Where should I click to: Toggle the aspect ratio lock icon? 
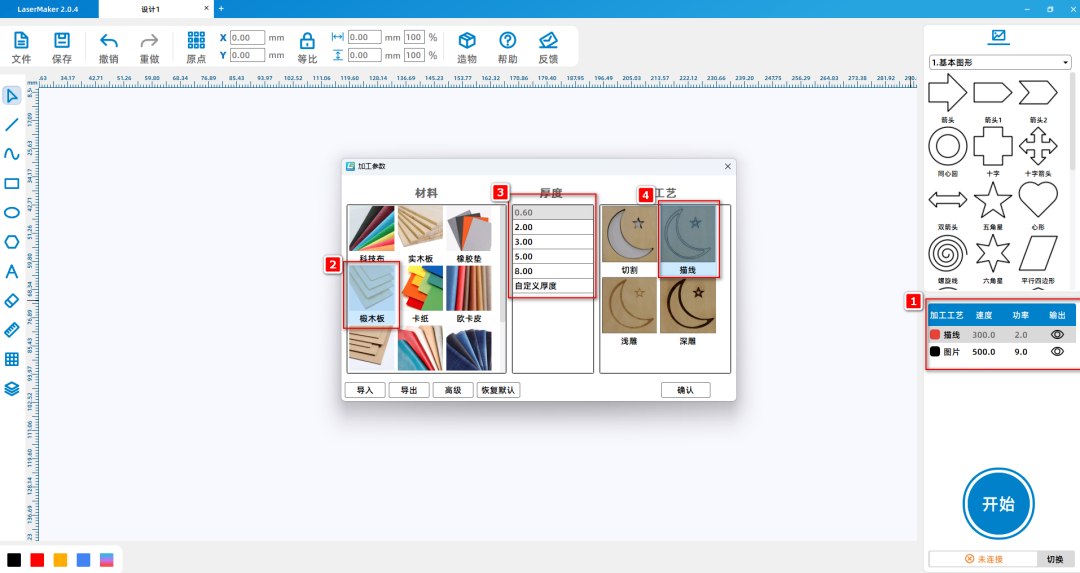307,41
